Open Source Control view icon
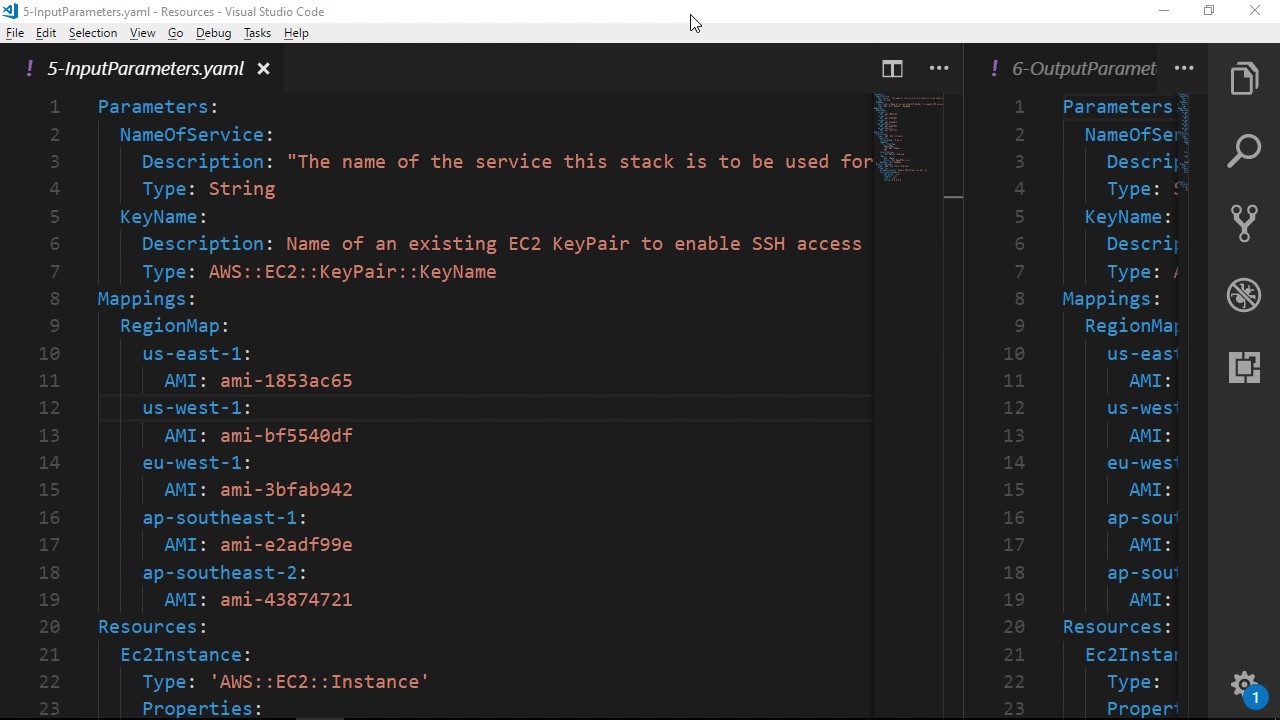Viewport: 1280px width, 720px height. 1244,223
